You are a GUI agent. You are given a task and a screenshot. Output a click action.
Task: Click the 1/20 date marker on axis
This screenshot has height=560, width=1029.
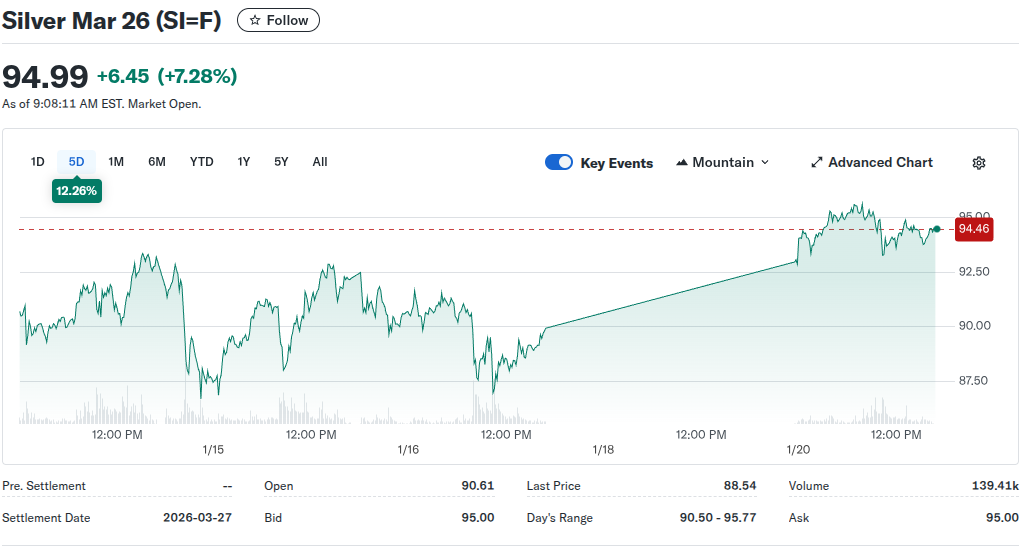pyautogui.click(x=797, y=450)
